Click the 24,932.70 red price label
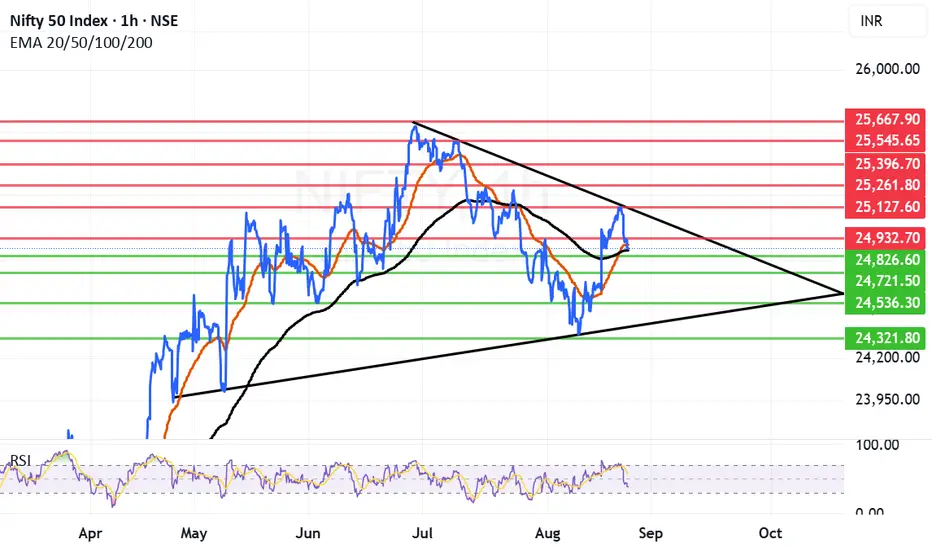Image resolution: width=932 pixels, height=550 pixels. (x=887, y=238)
